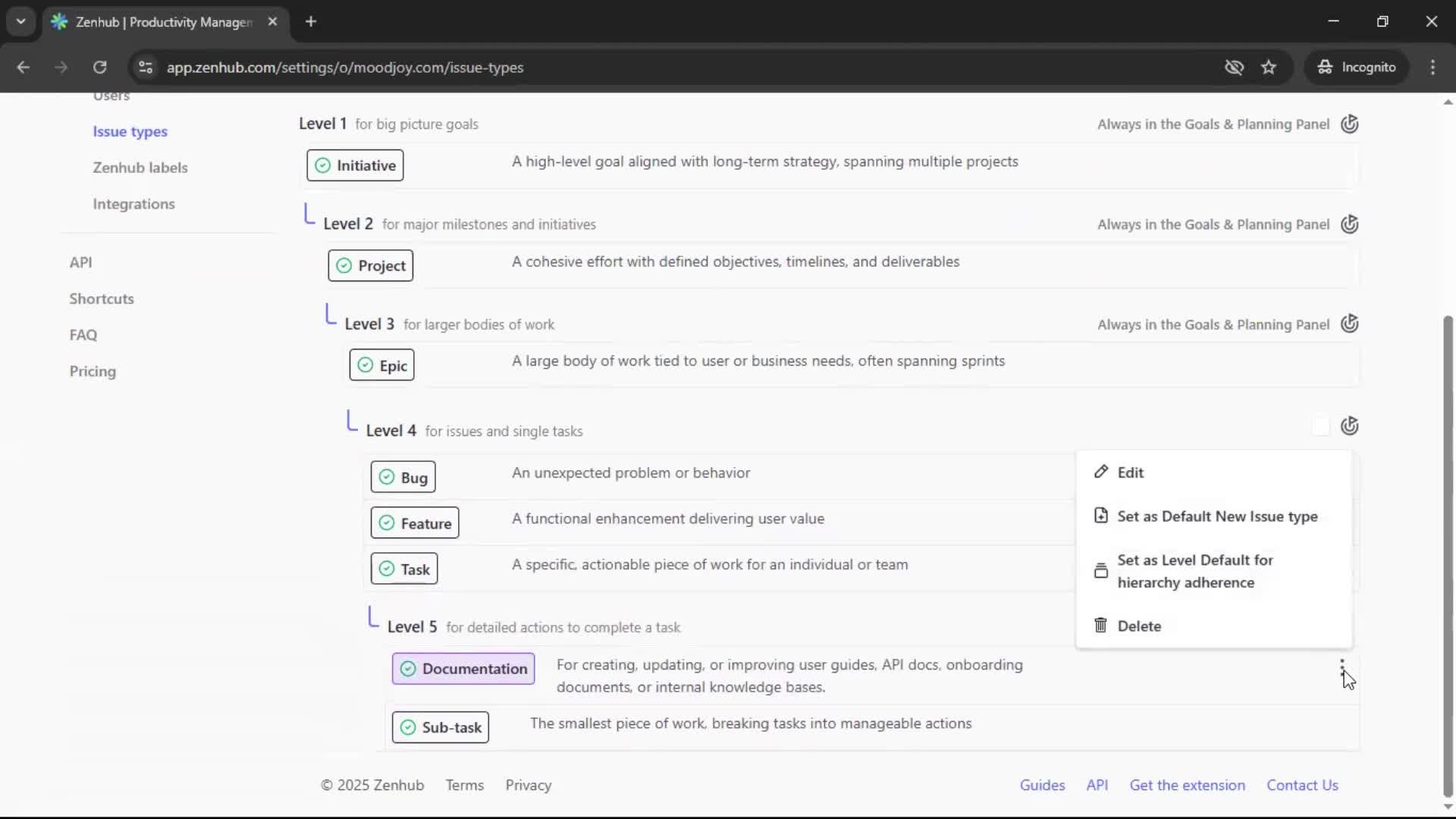Click the checkmark icon on the Initiative badge
The height and width of the screenshot is (819, 1456).
pos(322,165)
